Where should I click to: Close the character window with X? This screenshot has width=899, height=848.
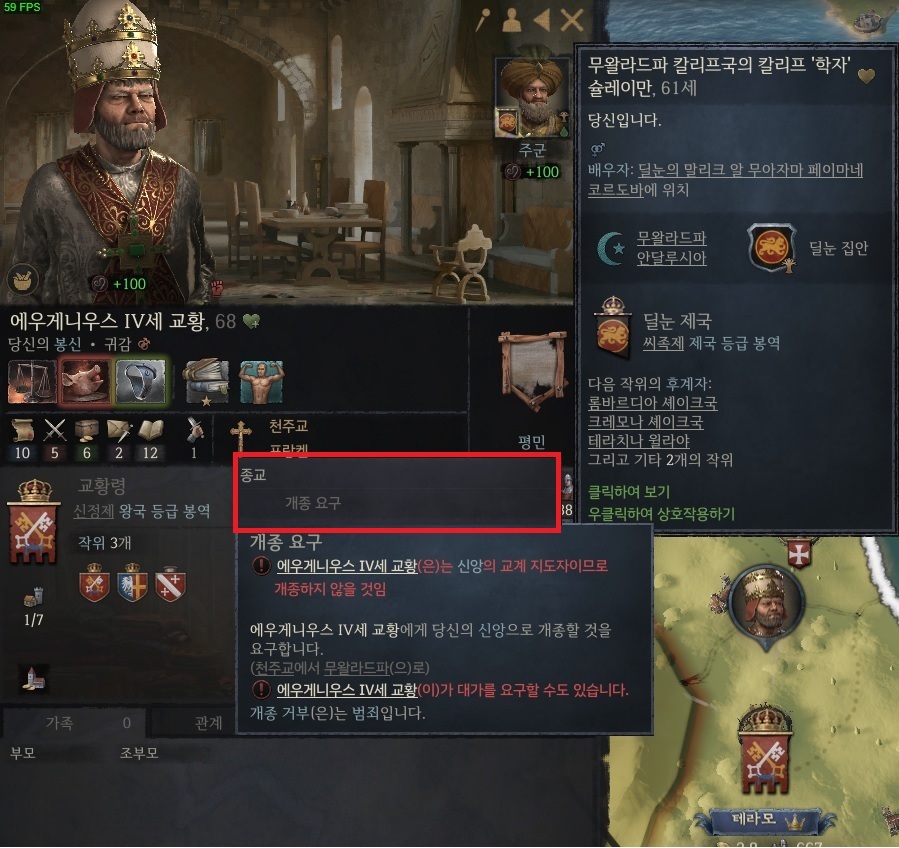click(572, 21)
